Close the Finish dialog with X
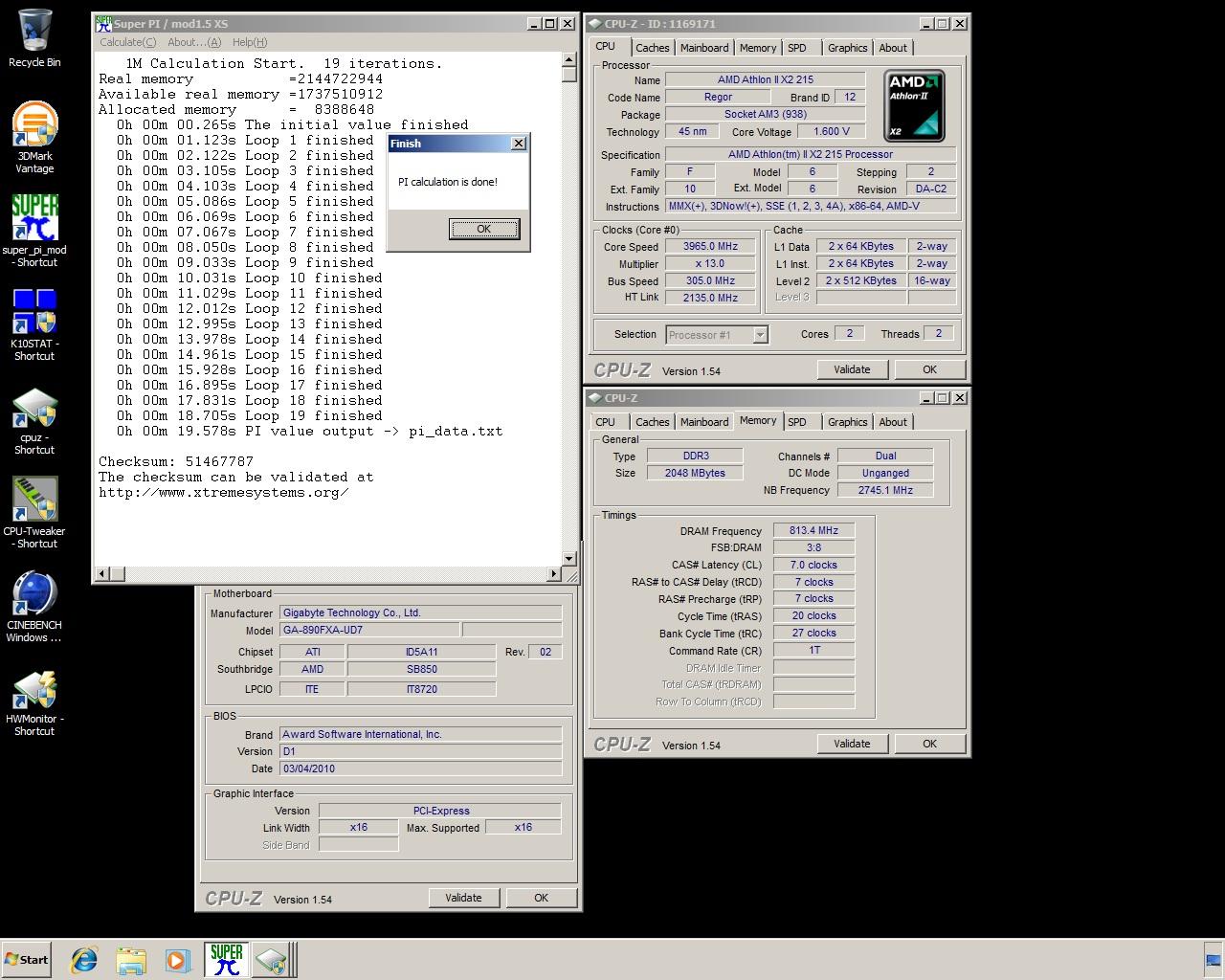This screenshot has width=1225, height=980. pyautogui.click(x=519, y=144)
